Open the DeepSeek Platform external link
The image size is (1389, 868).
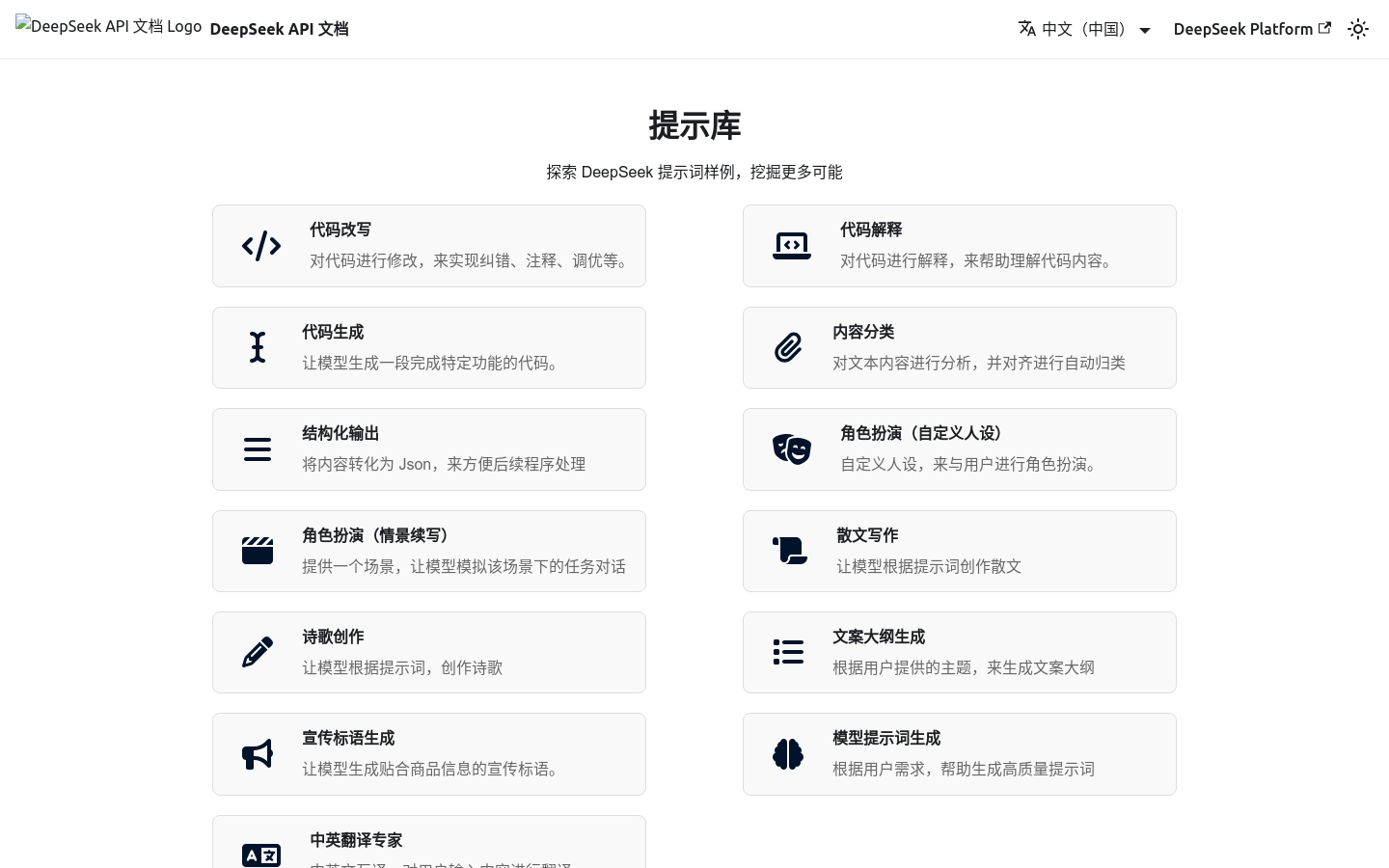pos(1251,29)
